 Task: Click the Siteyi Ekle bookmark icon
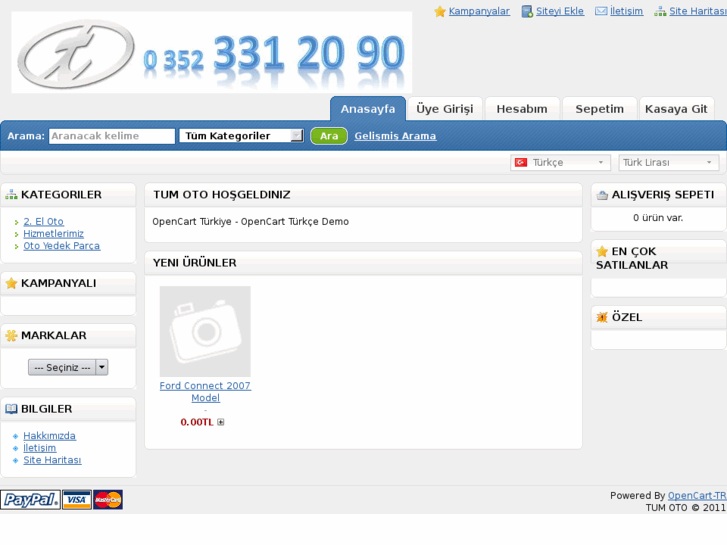point(527,12)
